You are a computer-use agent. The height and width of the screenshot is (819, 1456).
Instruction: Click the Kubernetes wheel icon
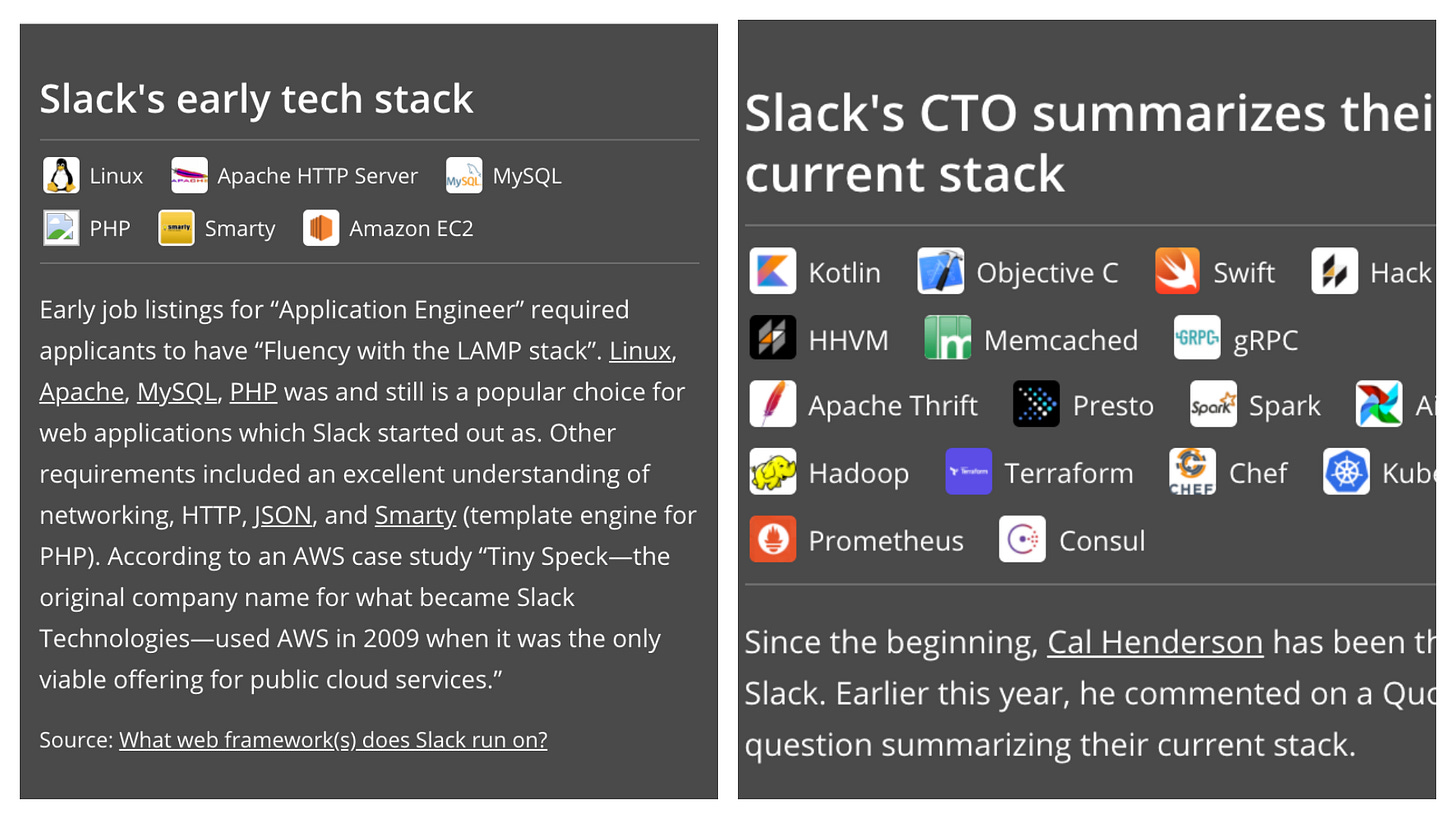tap(1347, 472)
